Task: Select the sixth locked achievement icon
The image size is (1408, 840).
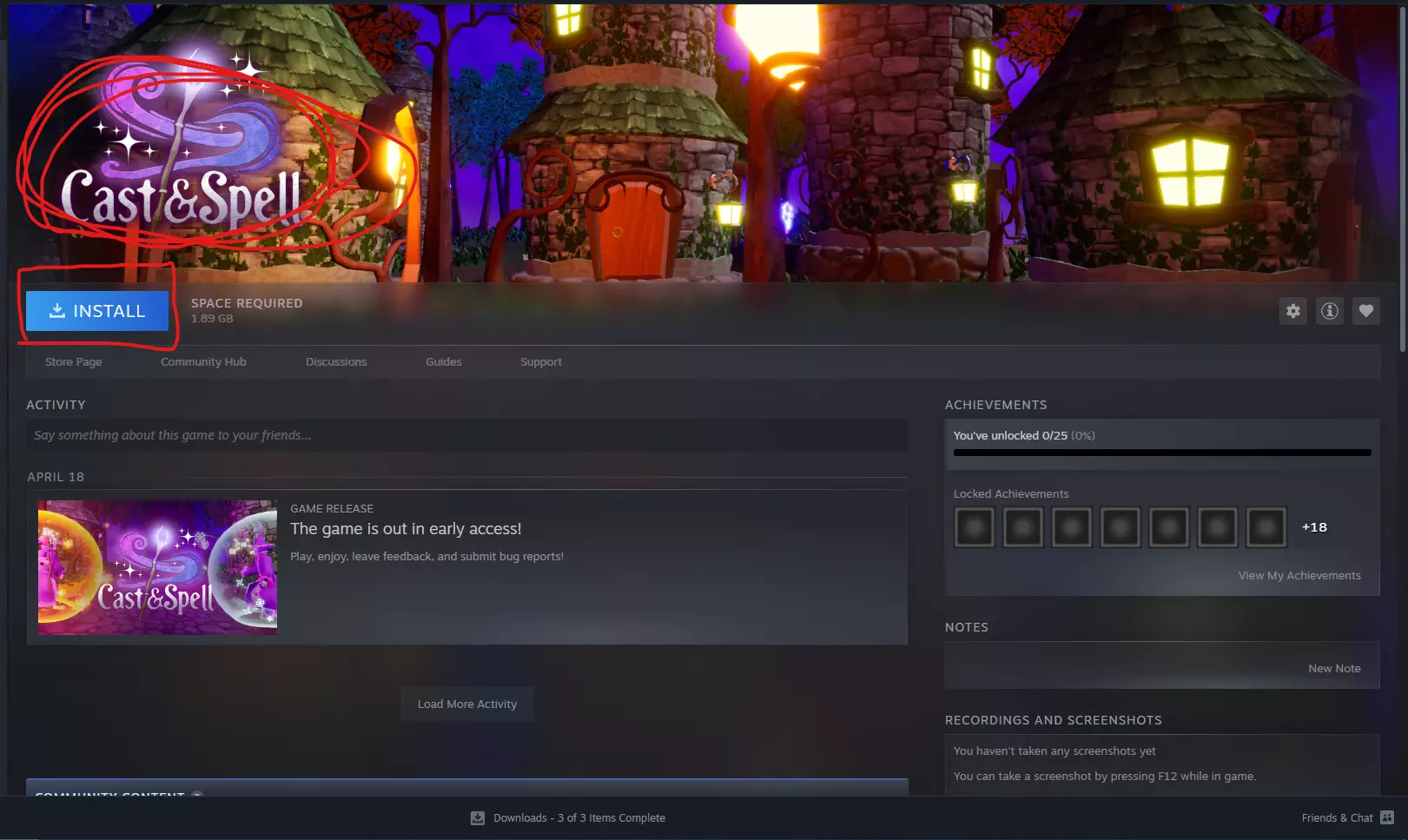Action: click(1218, 527)
